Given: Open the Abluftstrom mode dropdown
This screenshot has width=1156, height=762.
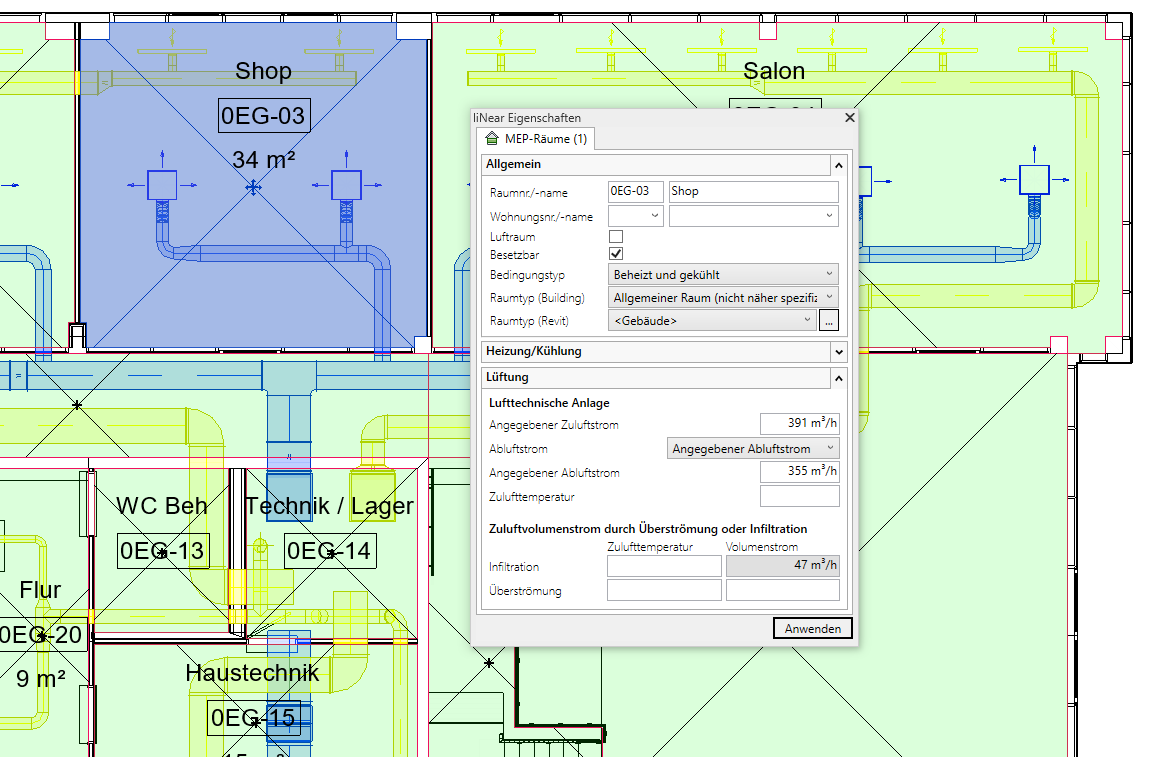Looking at the screenshot, I should [x=752, y=449].
